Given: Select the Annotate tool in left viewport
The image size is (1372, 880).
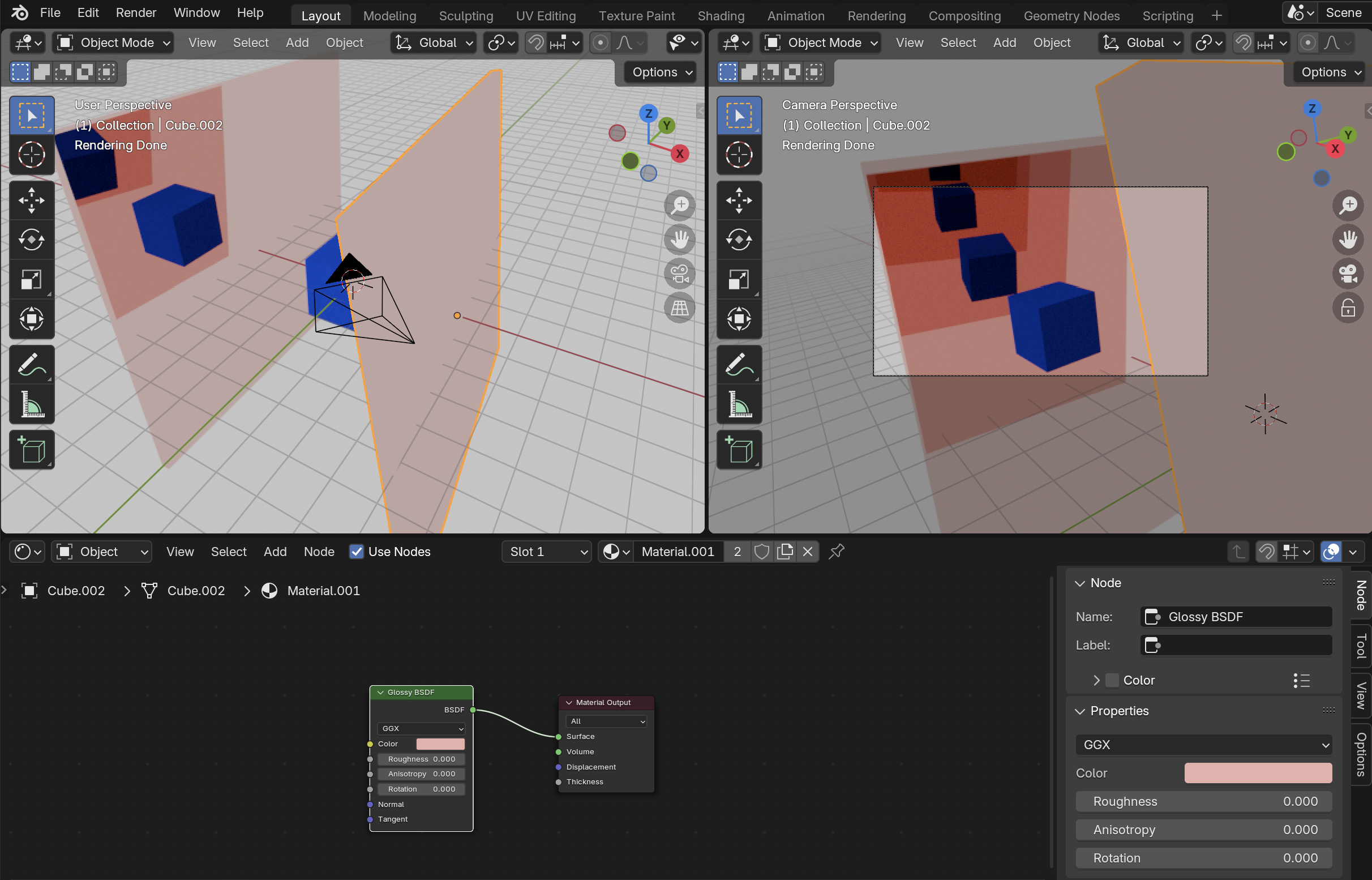Looking at the screenshot, I should (x=32, y=365).
